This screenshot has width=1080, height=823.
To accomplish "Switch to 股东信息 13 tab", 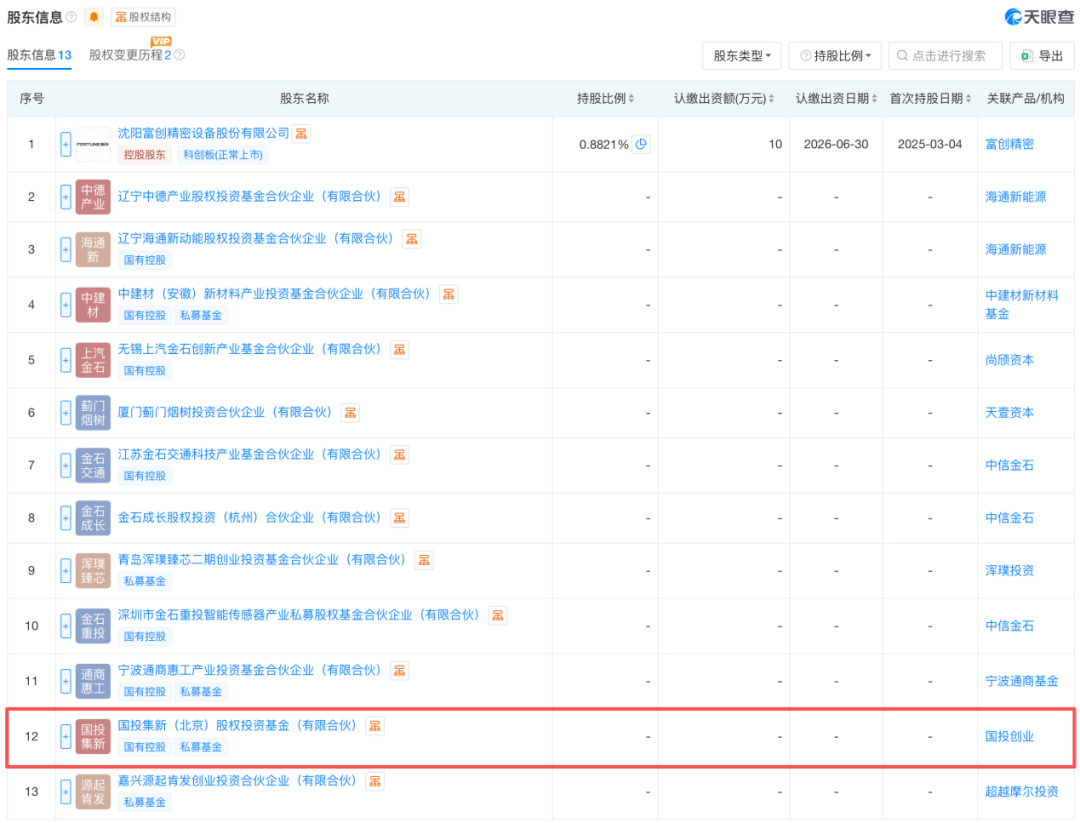I will click(39, 55).
